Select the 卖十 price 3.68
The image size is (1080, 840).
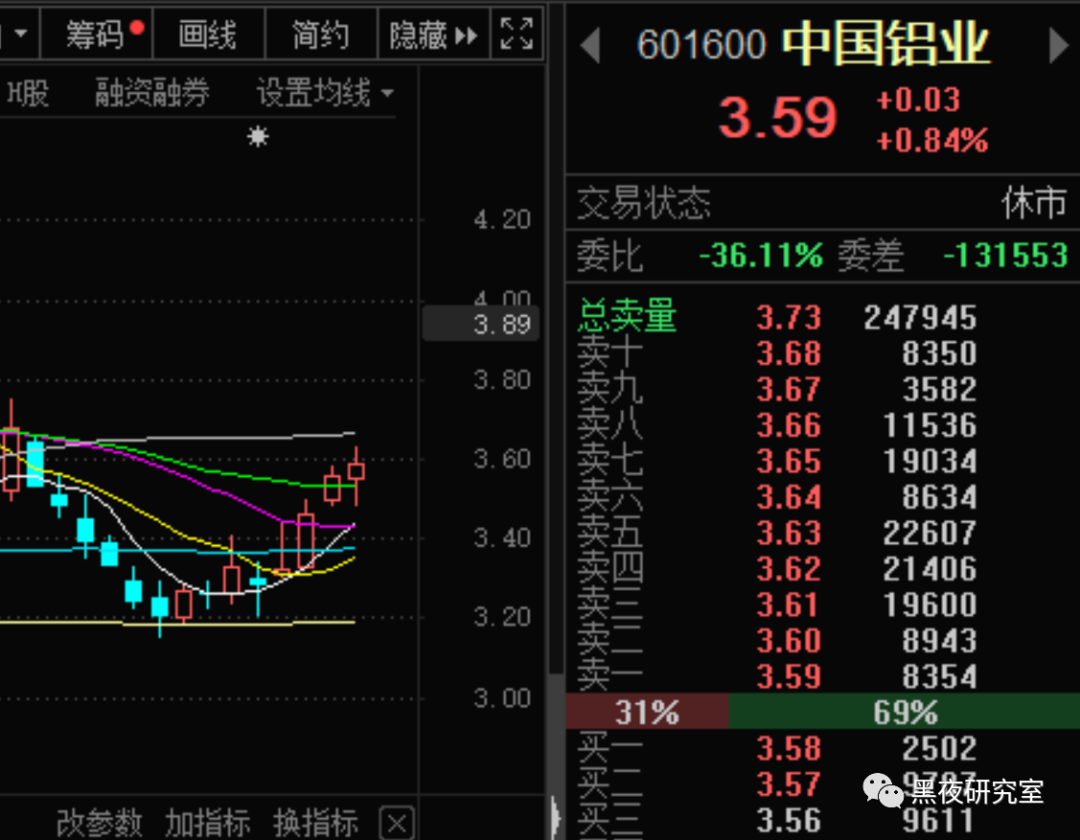click(789, 353)
